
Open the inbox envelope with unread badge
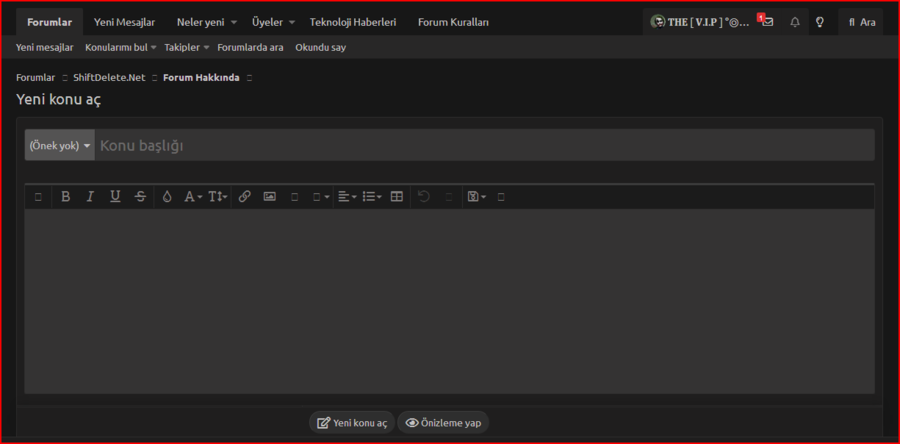(767, 22)
